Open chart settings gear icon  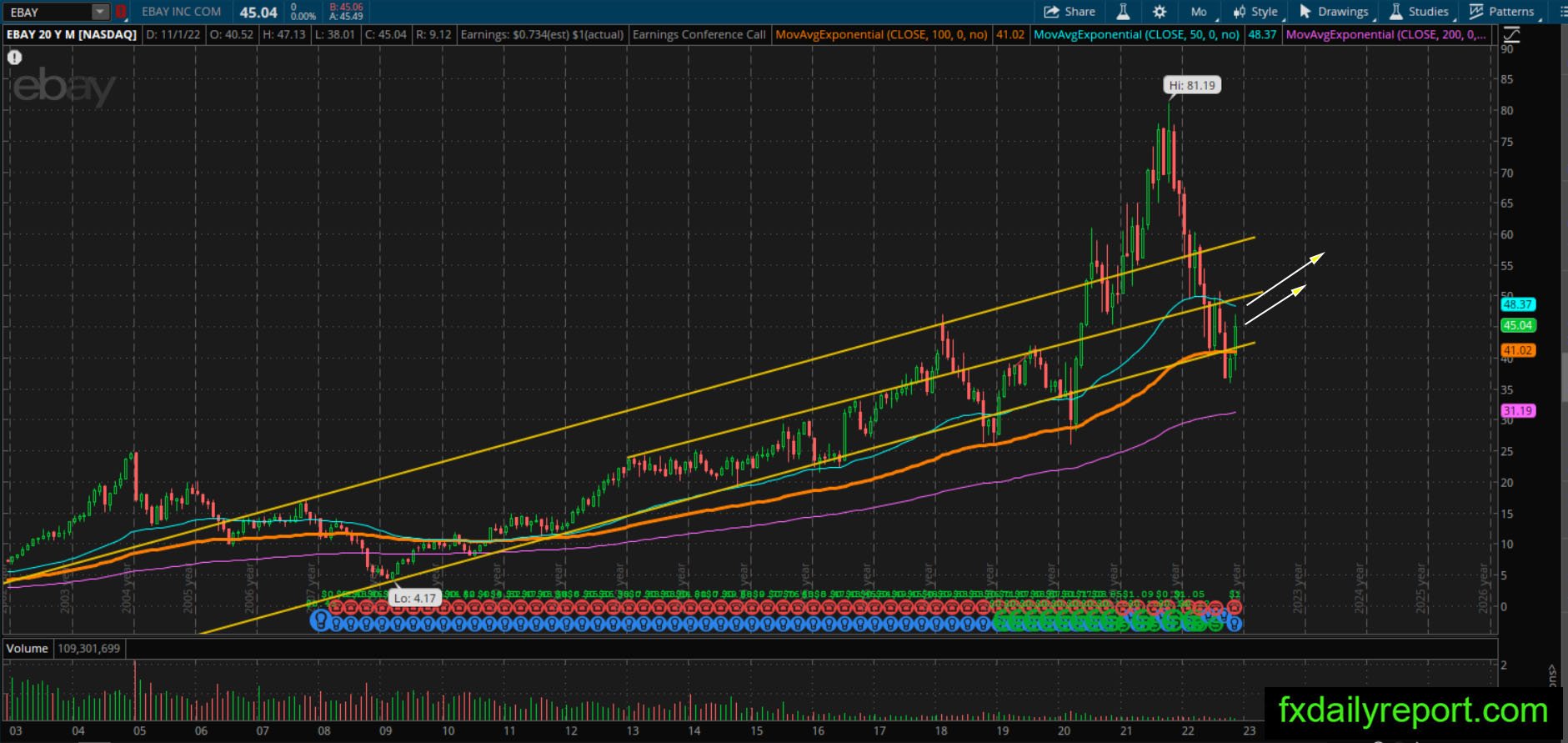pos(1160,12)
